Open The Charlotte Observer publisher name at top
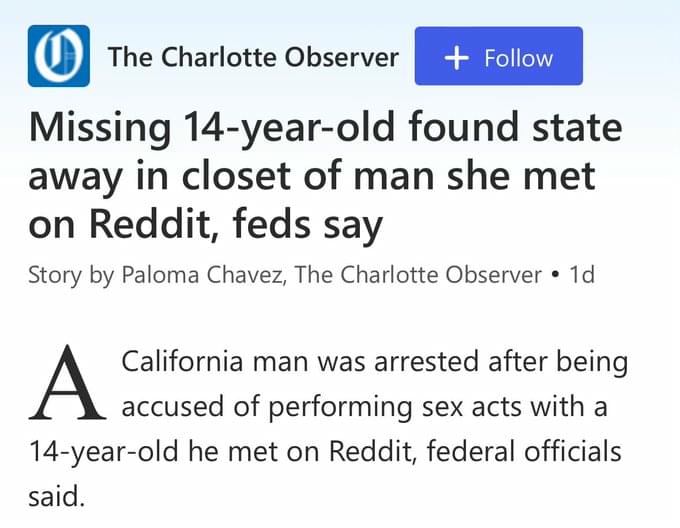Viewport: 680px width, 528px height. click(253, 57)
